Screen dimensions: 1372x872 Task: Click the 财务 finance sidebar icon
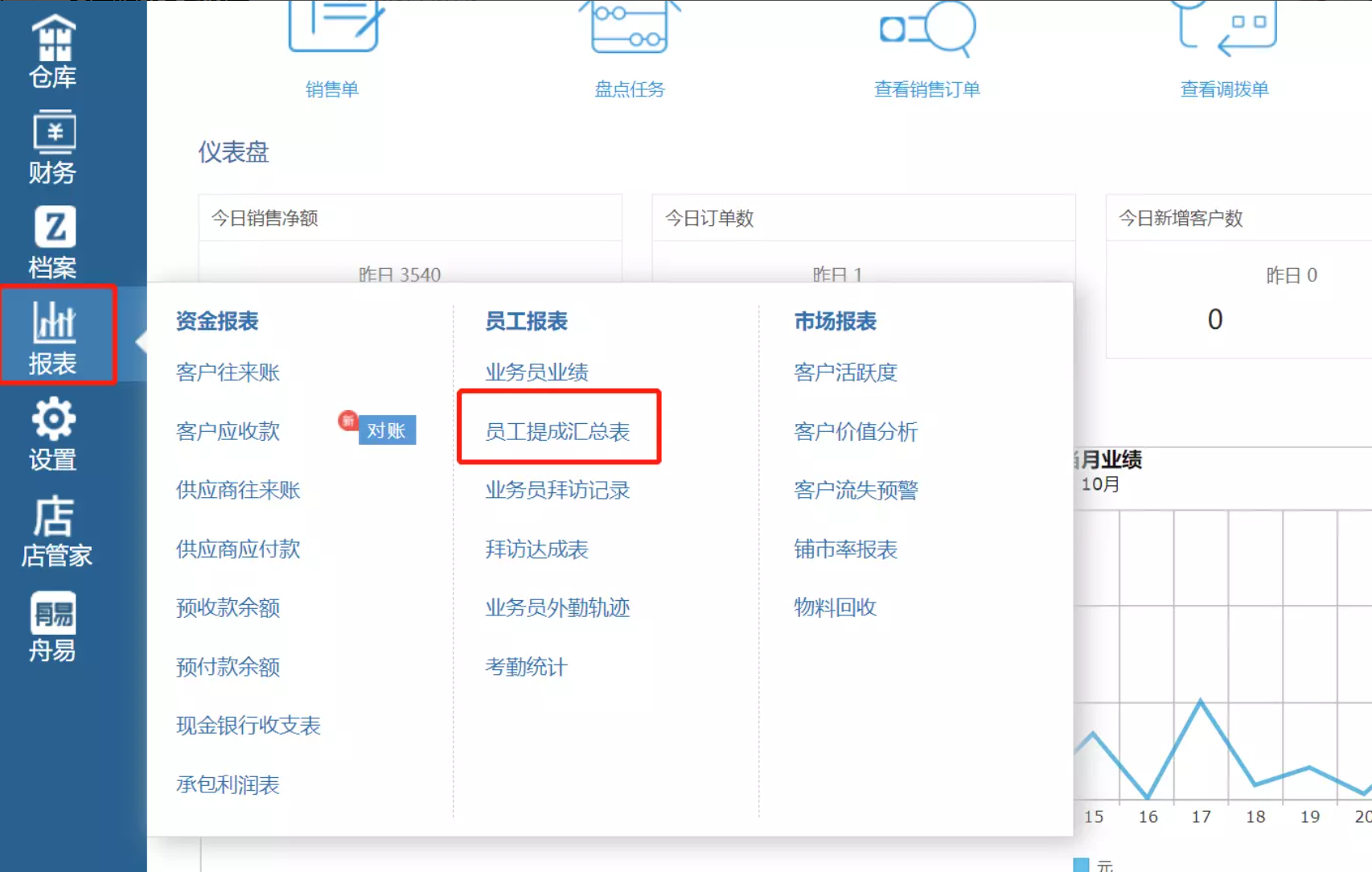click(53, 147)
